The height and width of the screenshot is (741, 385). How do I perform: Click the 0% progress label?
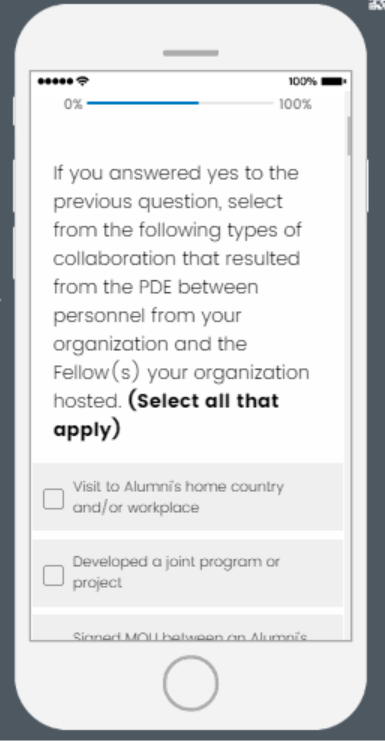point(73,104)
